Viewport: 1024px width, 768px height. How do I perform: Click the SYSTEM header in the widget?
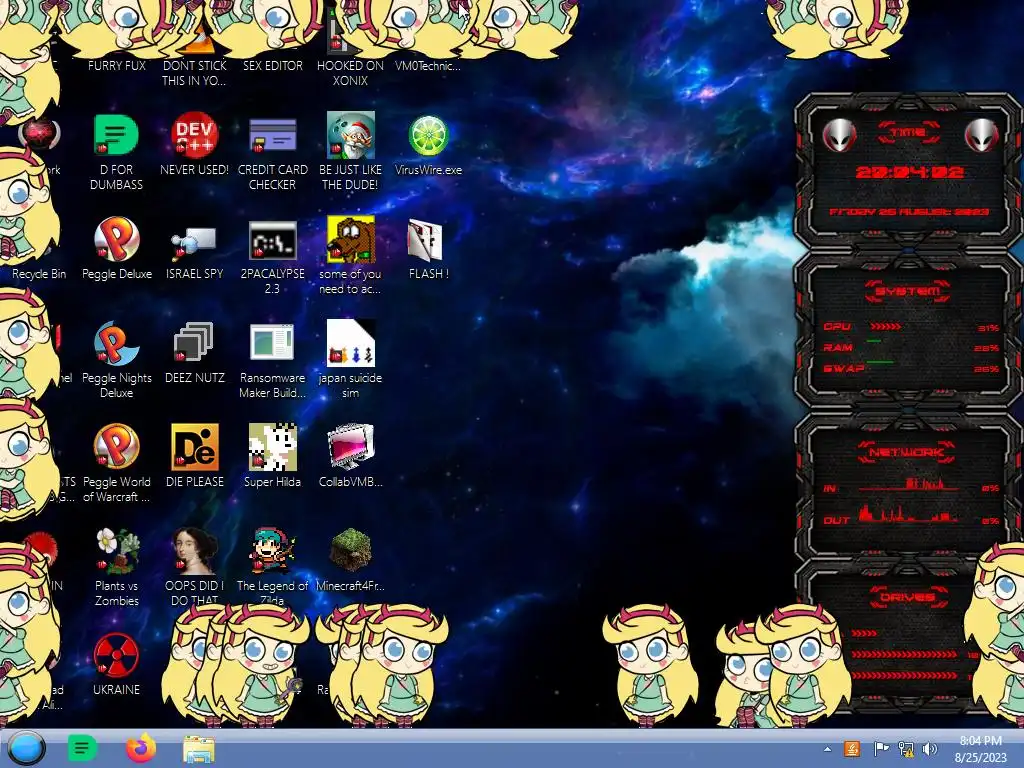pyautogui.click(x=908, y=291)
